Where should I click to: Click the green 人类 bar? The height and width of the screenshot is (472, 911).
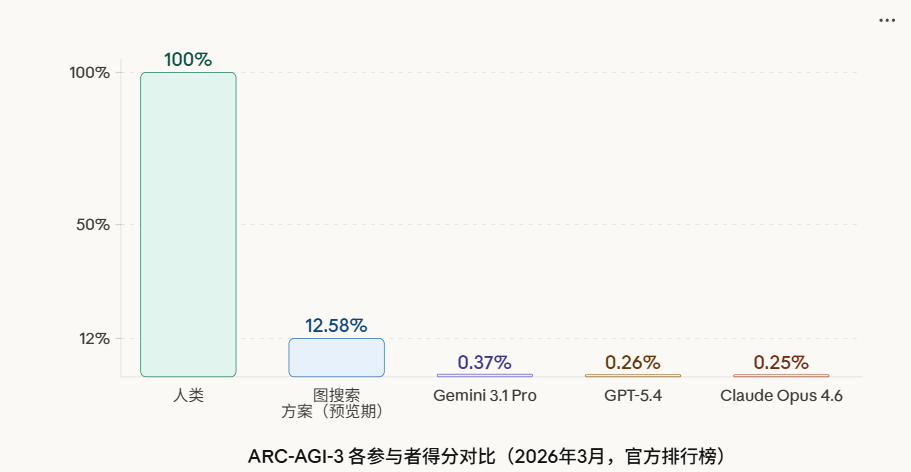[188, 224]
